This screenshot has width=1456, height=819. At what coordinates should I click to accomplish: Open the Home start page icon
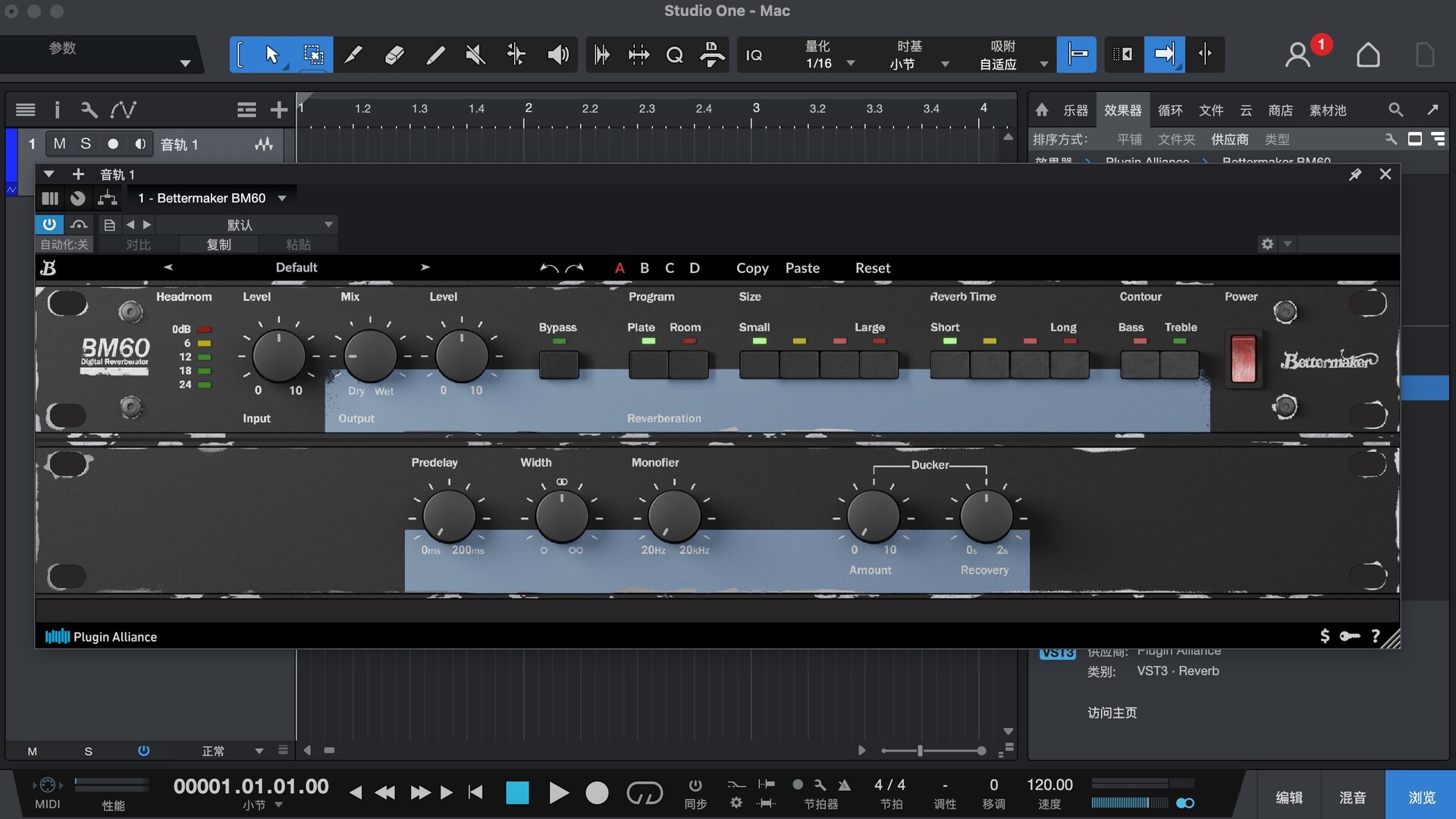click(1368, 55)
